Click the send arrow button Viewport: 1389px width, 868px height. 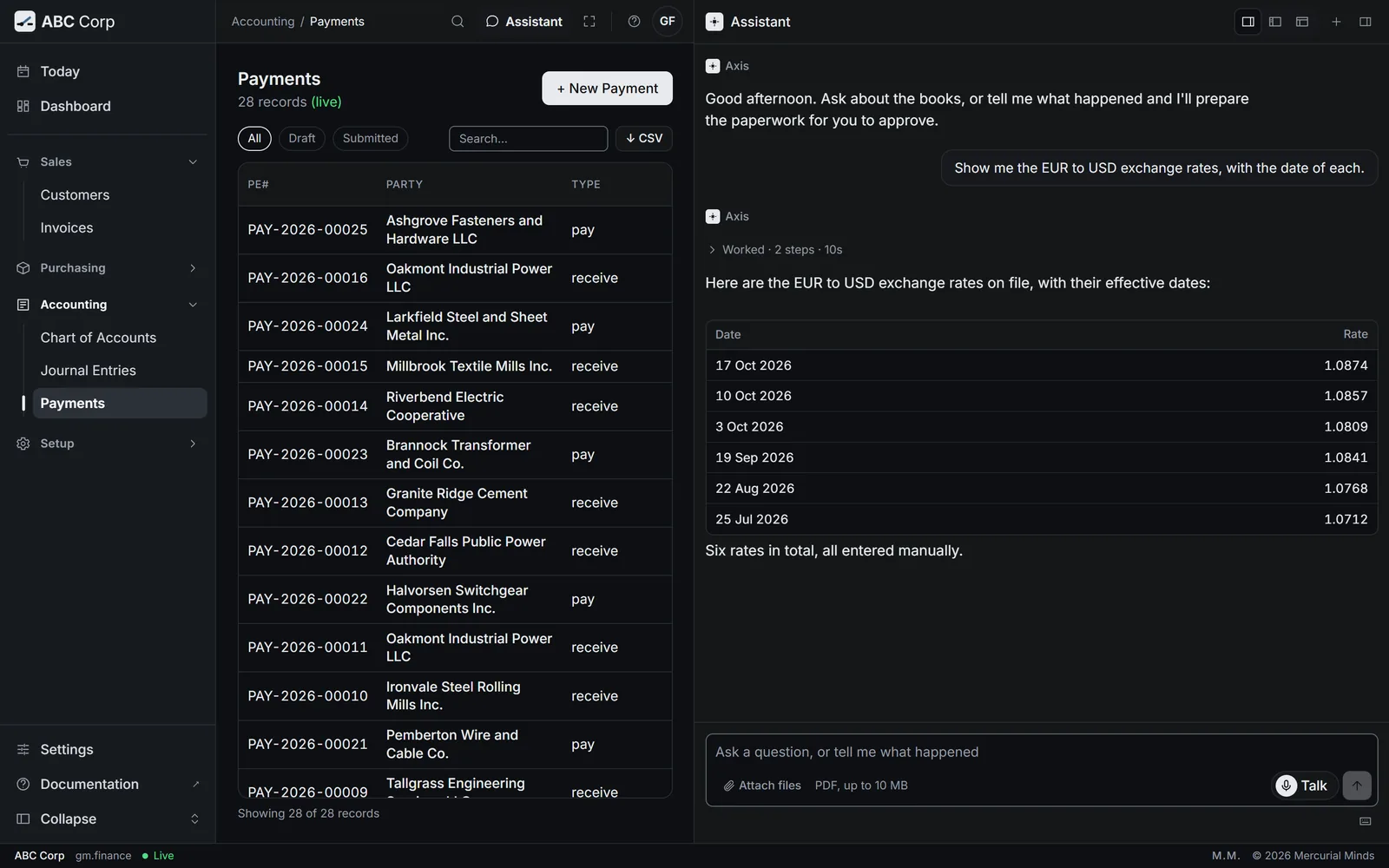1357,786
